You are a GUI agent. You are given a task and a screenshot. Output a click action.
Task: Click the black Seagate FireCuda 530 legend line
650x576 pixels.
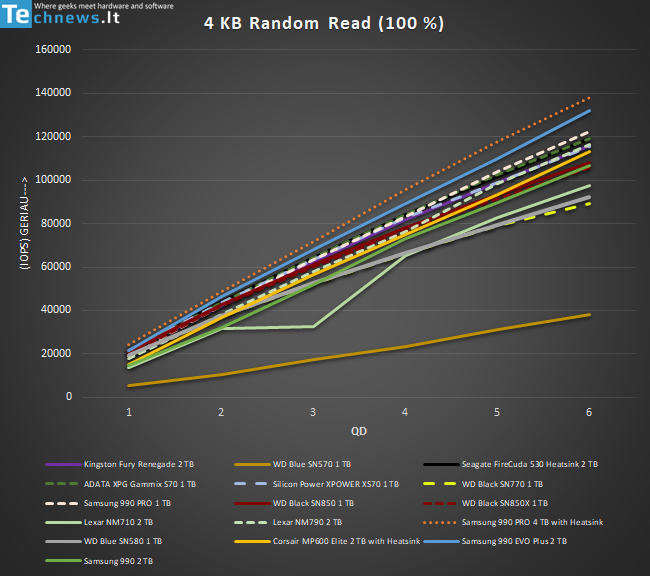coord(441,464)
